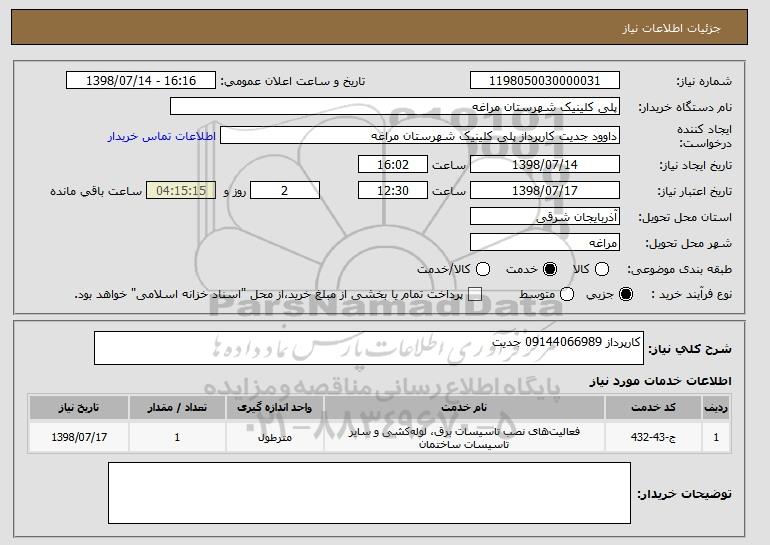Click the remaining time countdown 04:15:15

click(181, 191)
